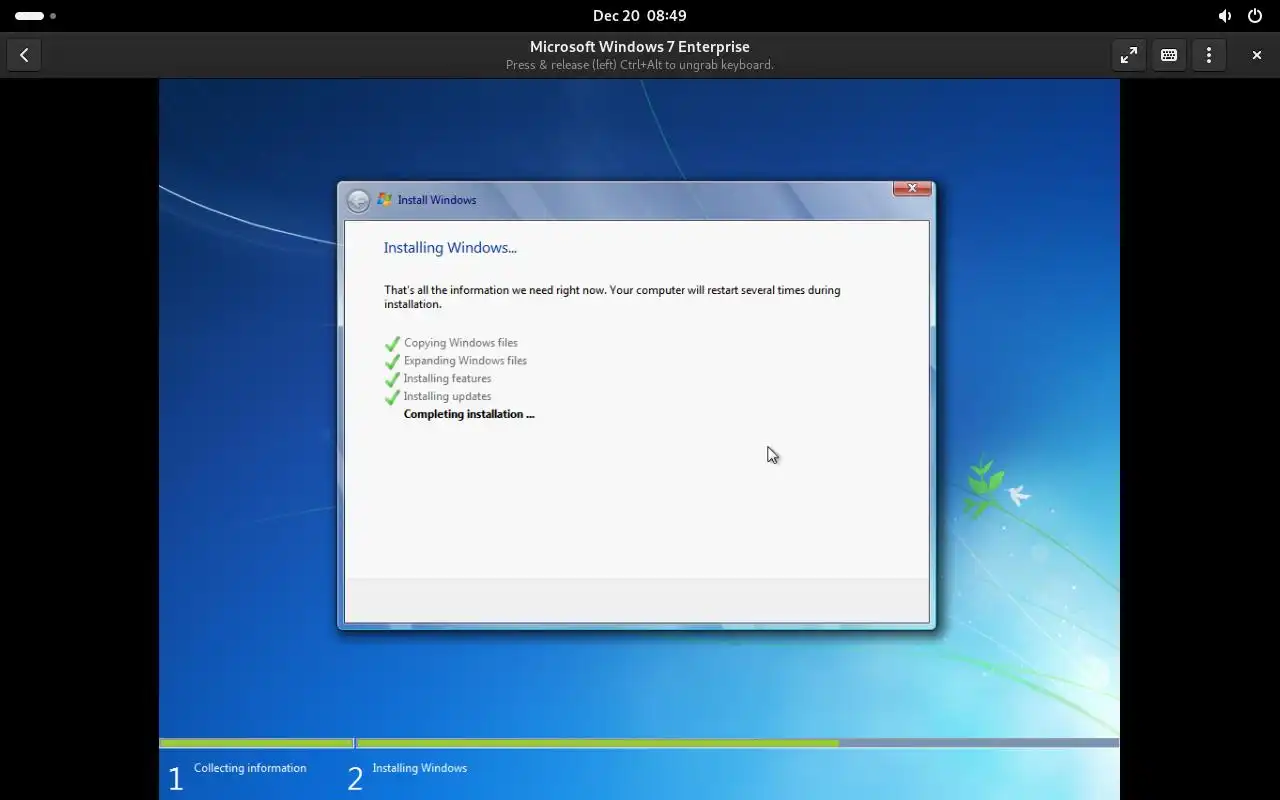Viewport: 1280px width, 800px height.
Task: Click the Activities pill in the top bar
Action: pos(35,16)
